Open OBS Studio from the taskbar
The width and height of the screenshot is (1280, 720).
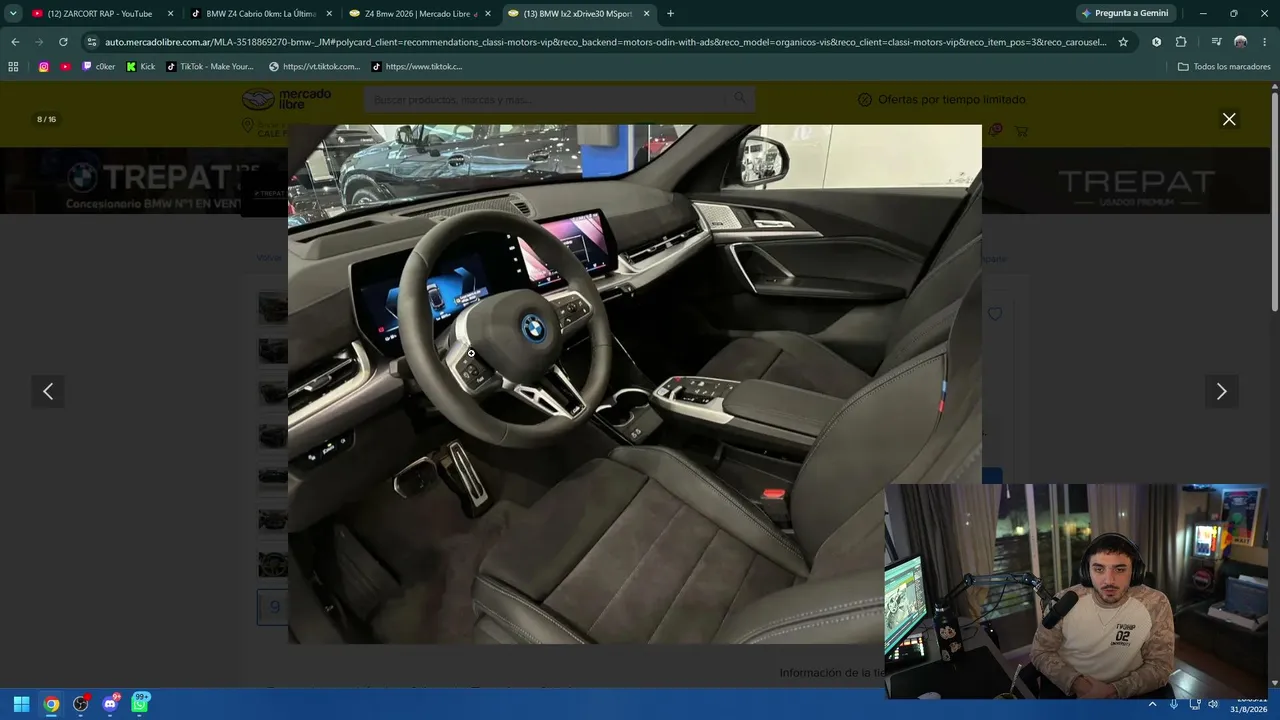tap(81, 704)
